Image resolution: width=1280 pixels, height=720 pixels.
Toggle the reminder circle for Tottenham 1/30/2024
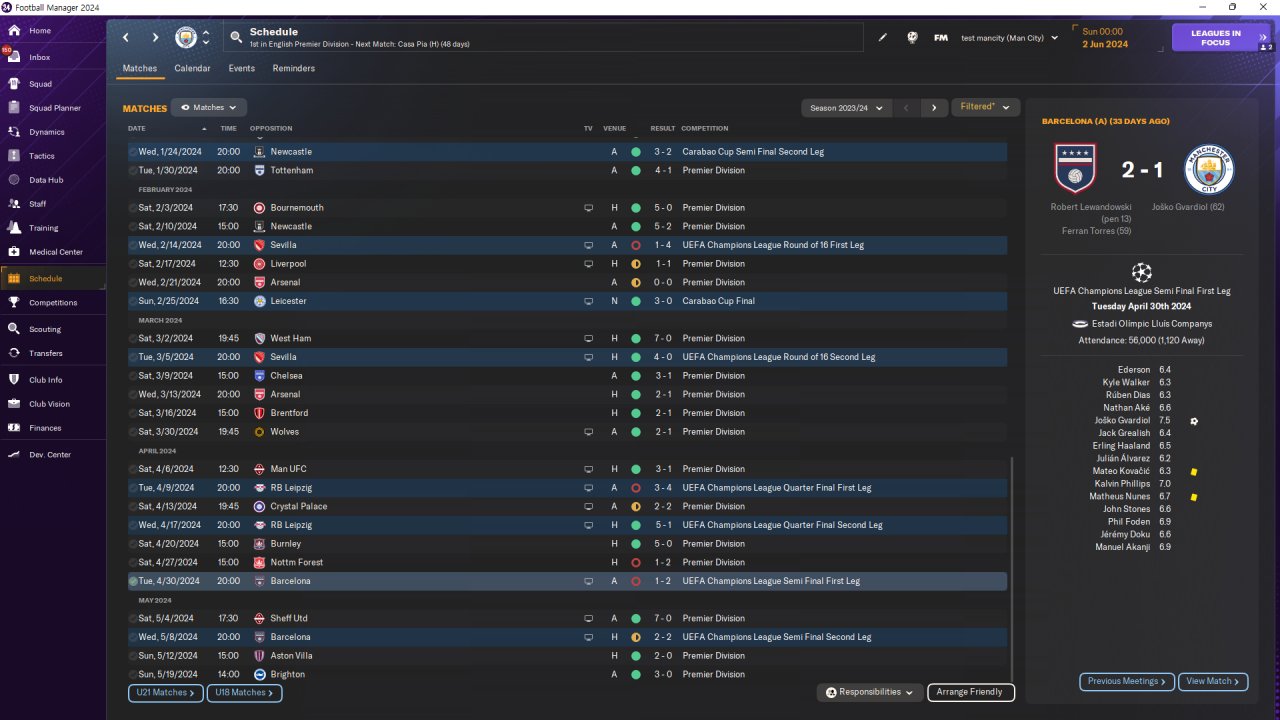133,171
